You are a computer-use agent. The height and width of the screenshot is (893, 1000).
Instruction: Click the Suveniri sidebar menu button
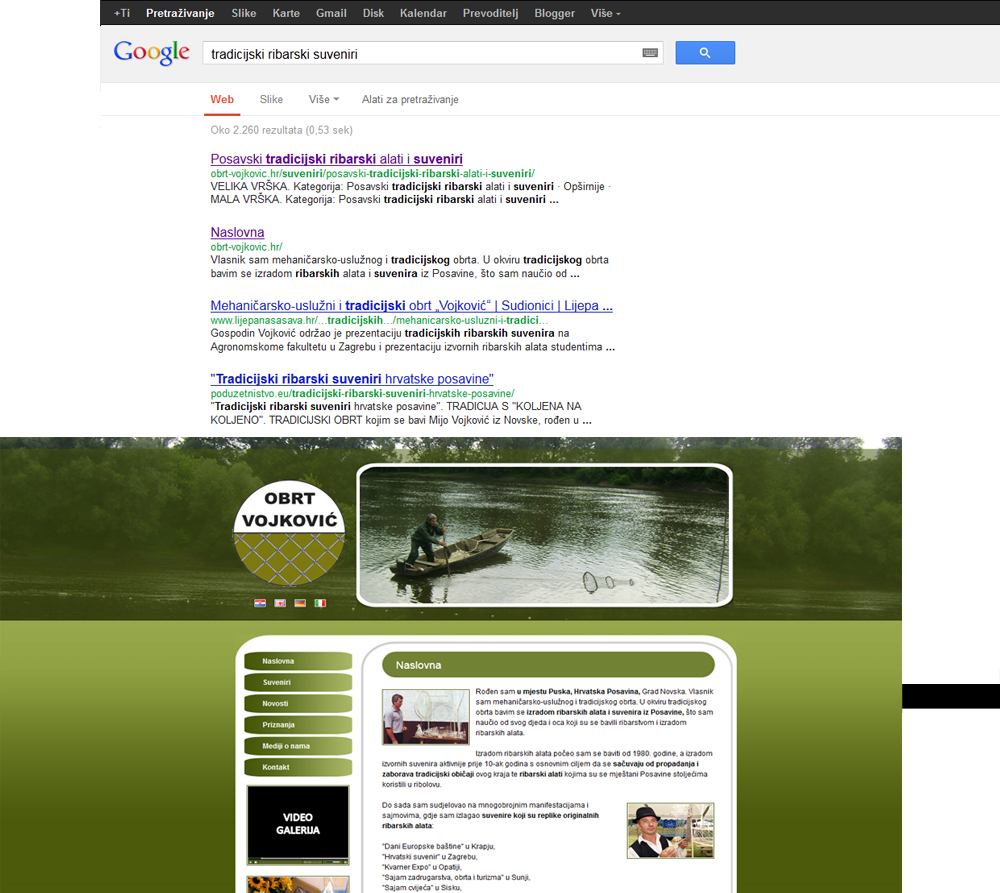tap(298, 683)
